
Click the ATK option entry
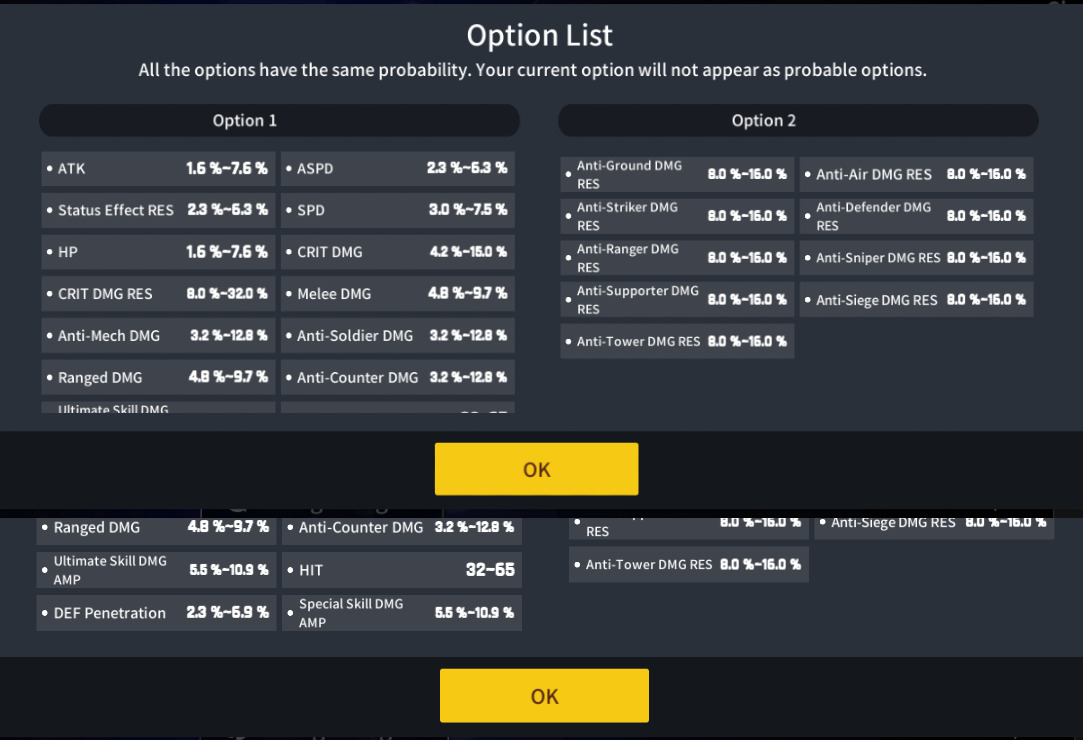click(157, 169)
